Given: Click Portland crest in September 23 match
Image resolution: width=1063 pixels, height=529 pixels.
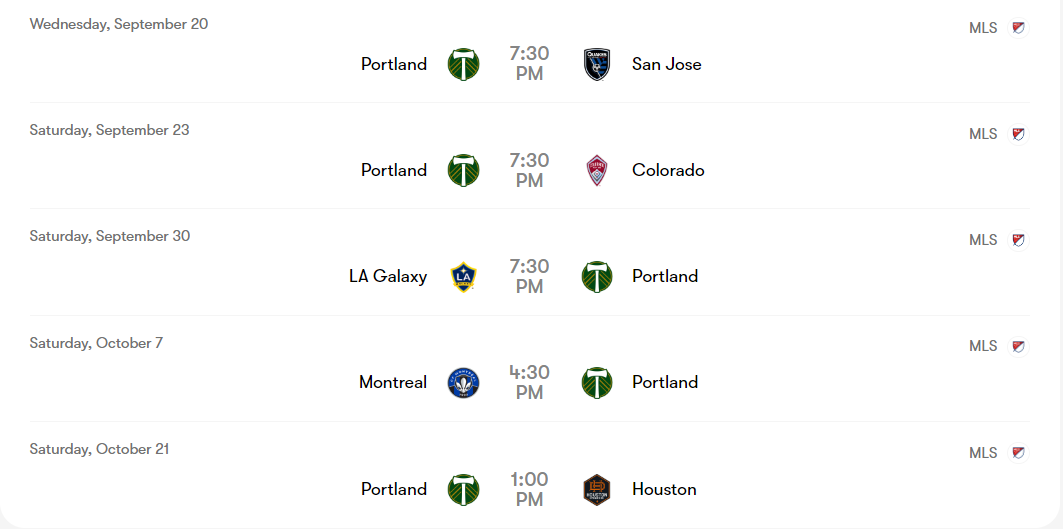Looking at the screenshot, I should pyautogui.click(x=463, y=170).
